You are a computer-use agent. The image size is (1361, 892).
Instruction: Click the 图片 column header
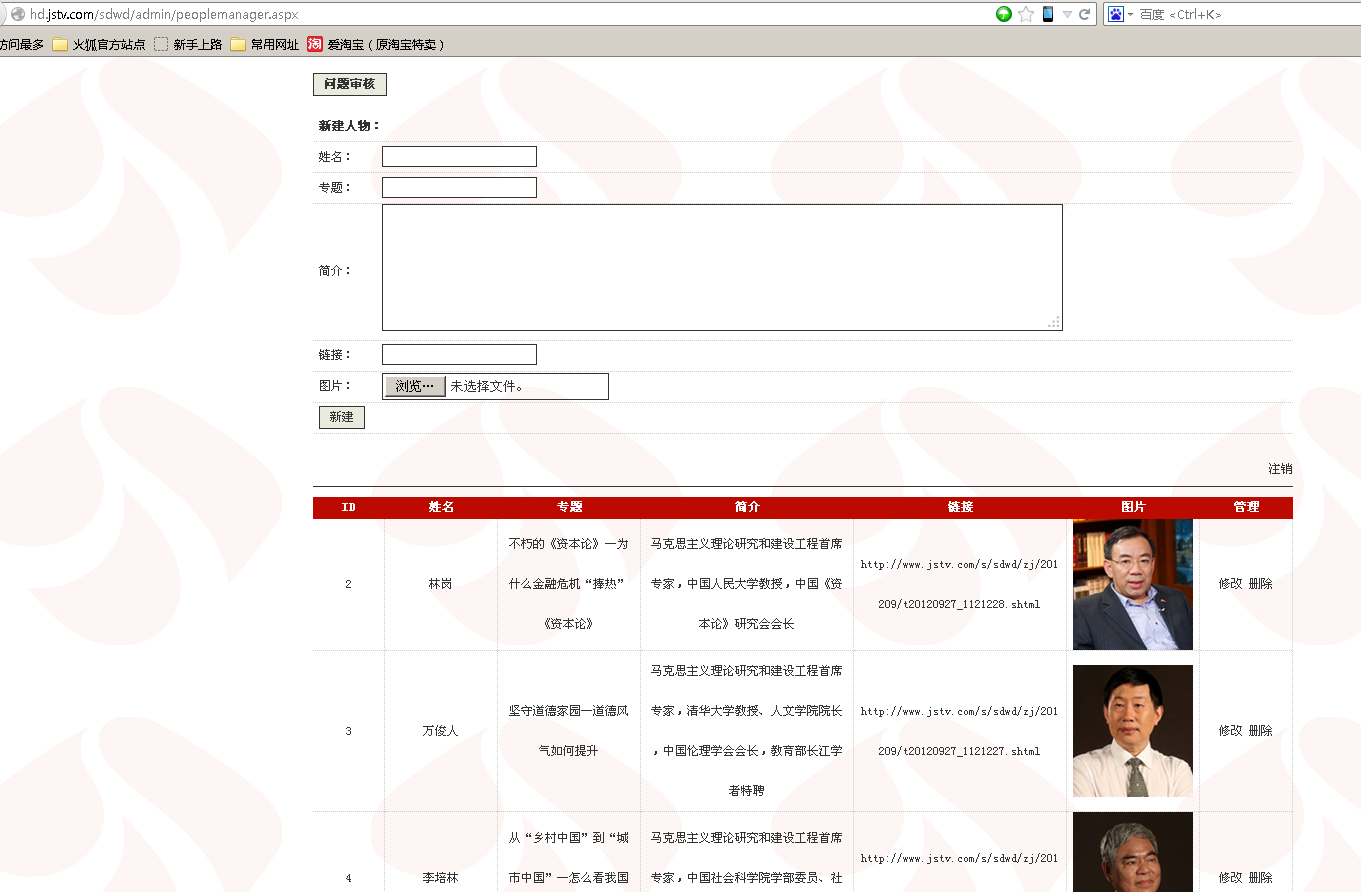(1133, 507)
